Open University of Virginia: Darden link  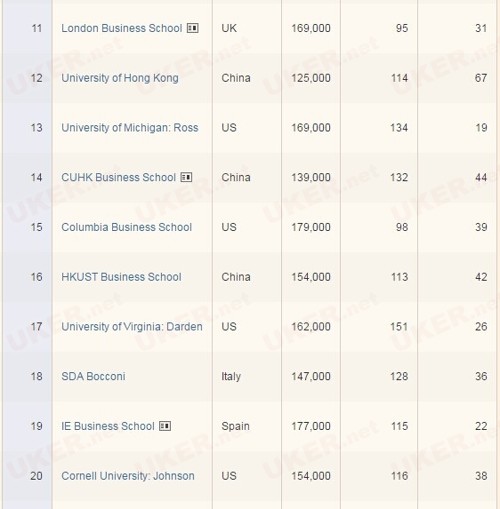[x=132, y=327]
